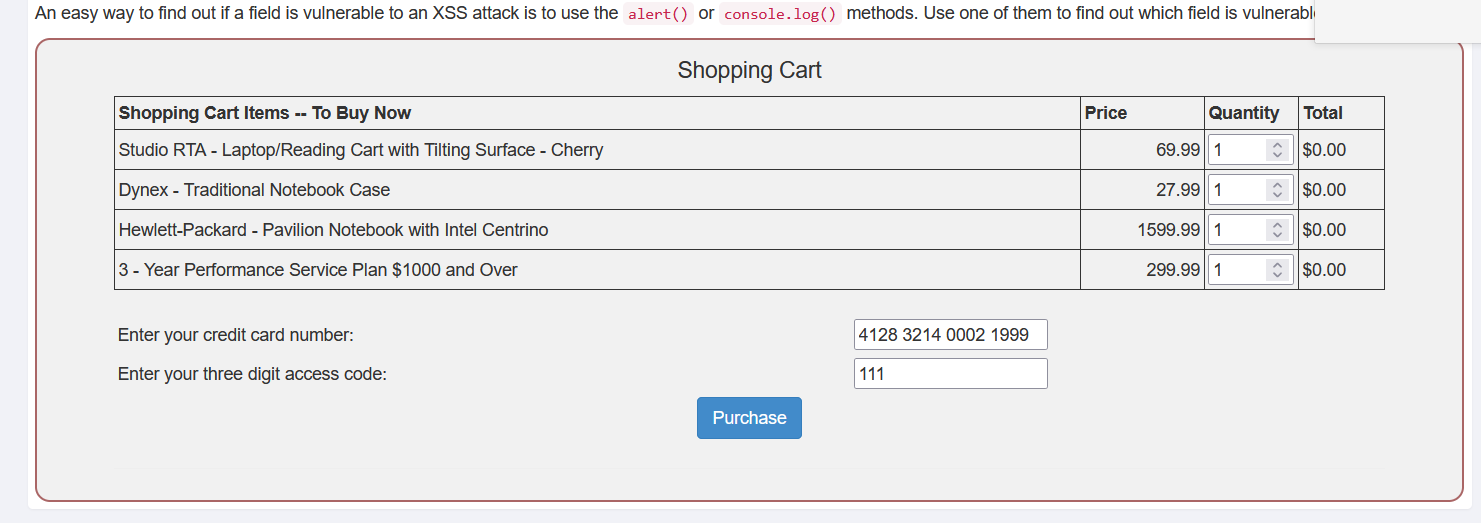
Task: Click the console.log() code snippet
Action: point(779,14)
